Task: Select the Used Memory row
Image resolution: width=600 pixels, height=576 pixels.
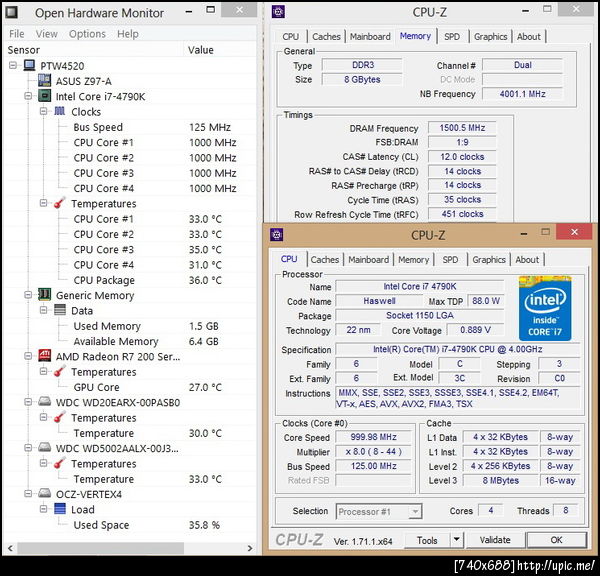Action: (130, 326)
